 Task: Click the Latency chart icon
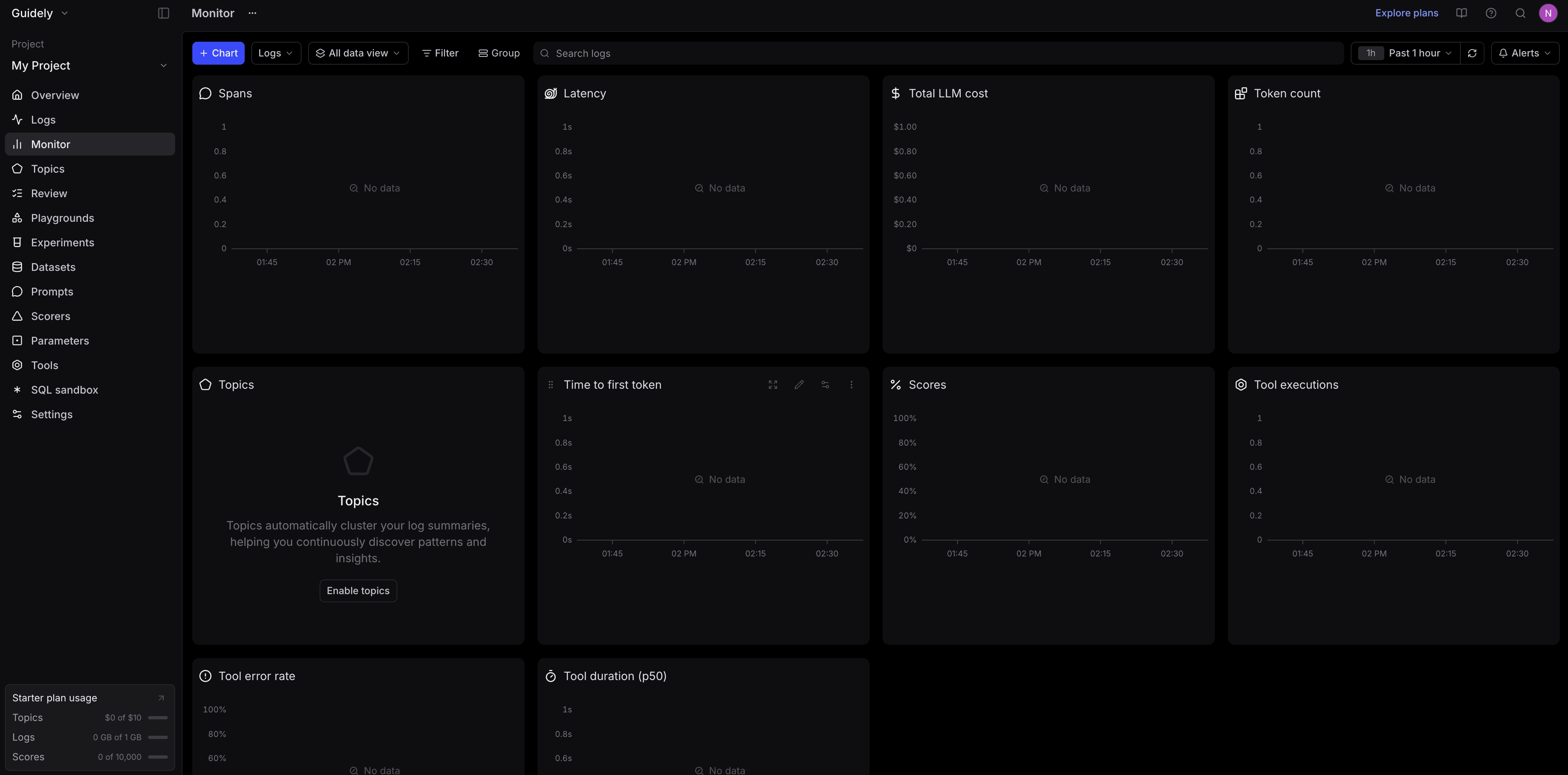pyautogui.click(x=550, y=93)
